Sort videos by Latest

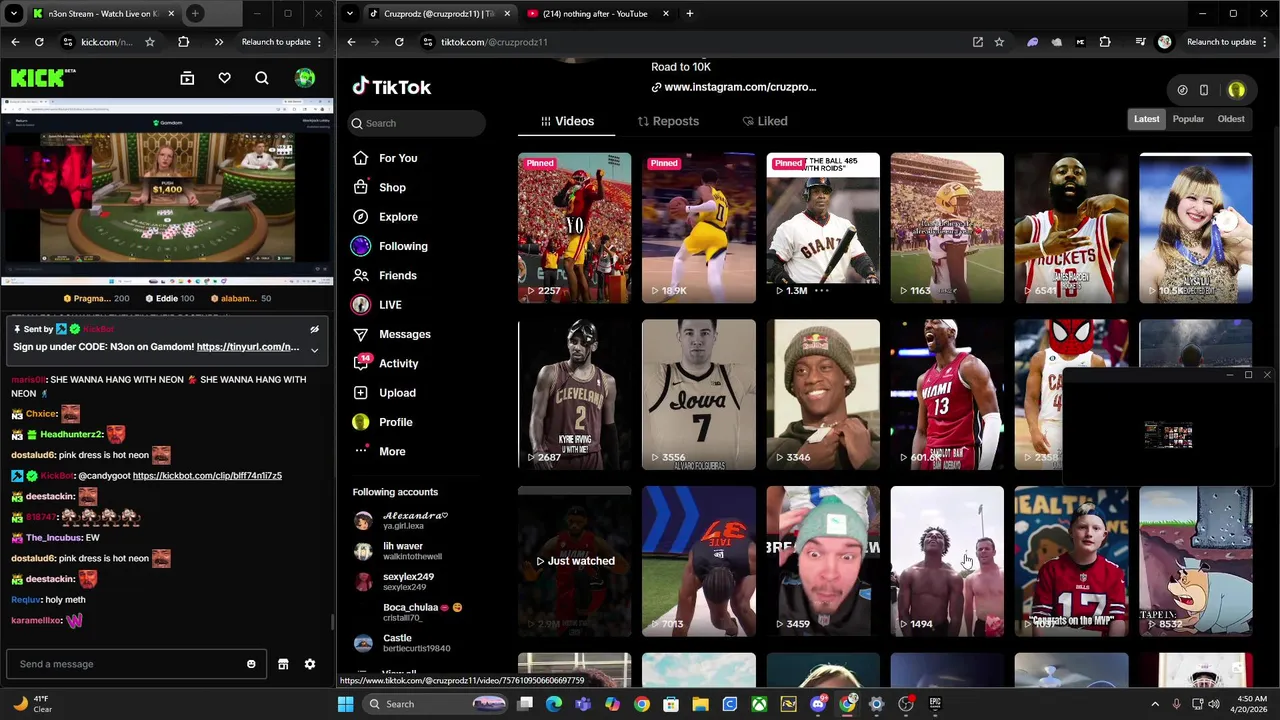(1147, 119)
